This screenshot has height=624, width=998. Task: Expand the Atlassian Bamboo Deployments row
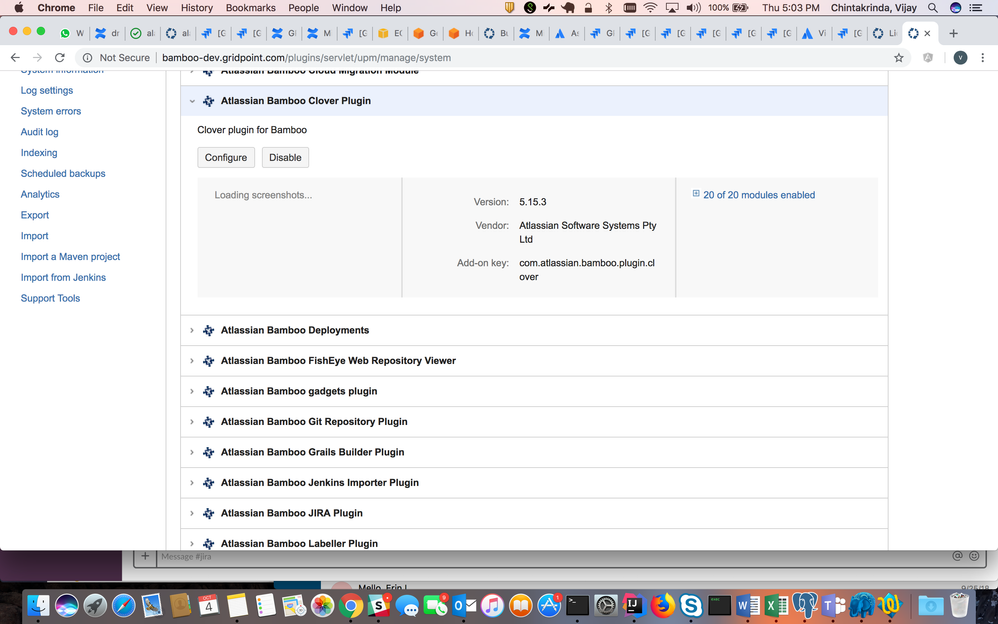(192, 330)
